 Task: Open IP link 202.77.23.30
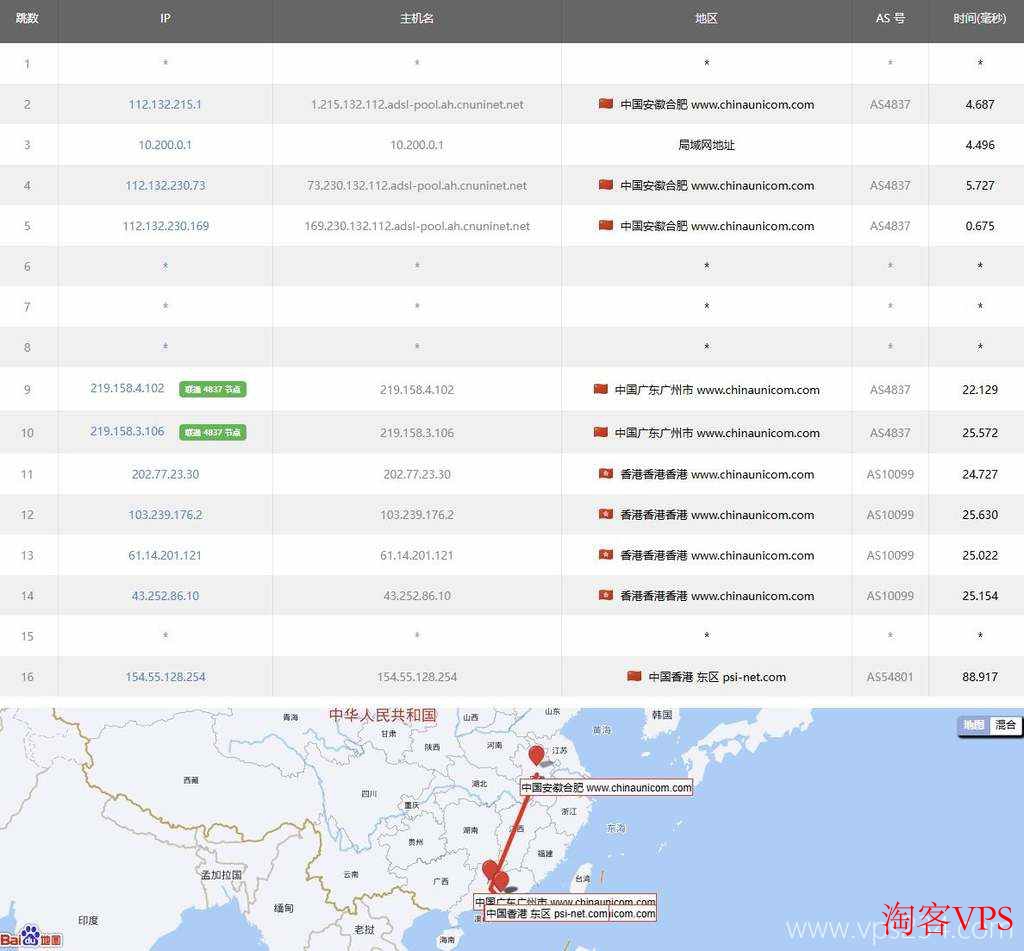165,474
